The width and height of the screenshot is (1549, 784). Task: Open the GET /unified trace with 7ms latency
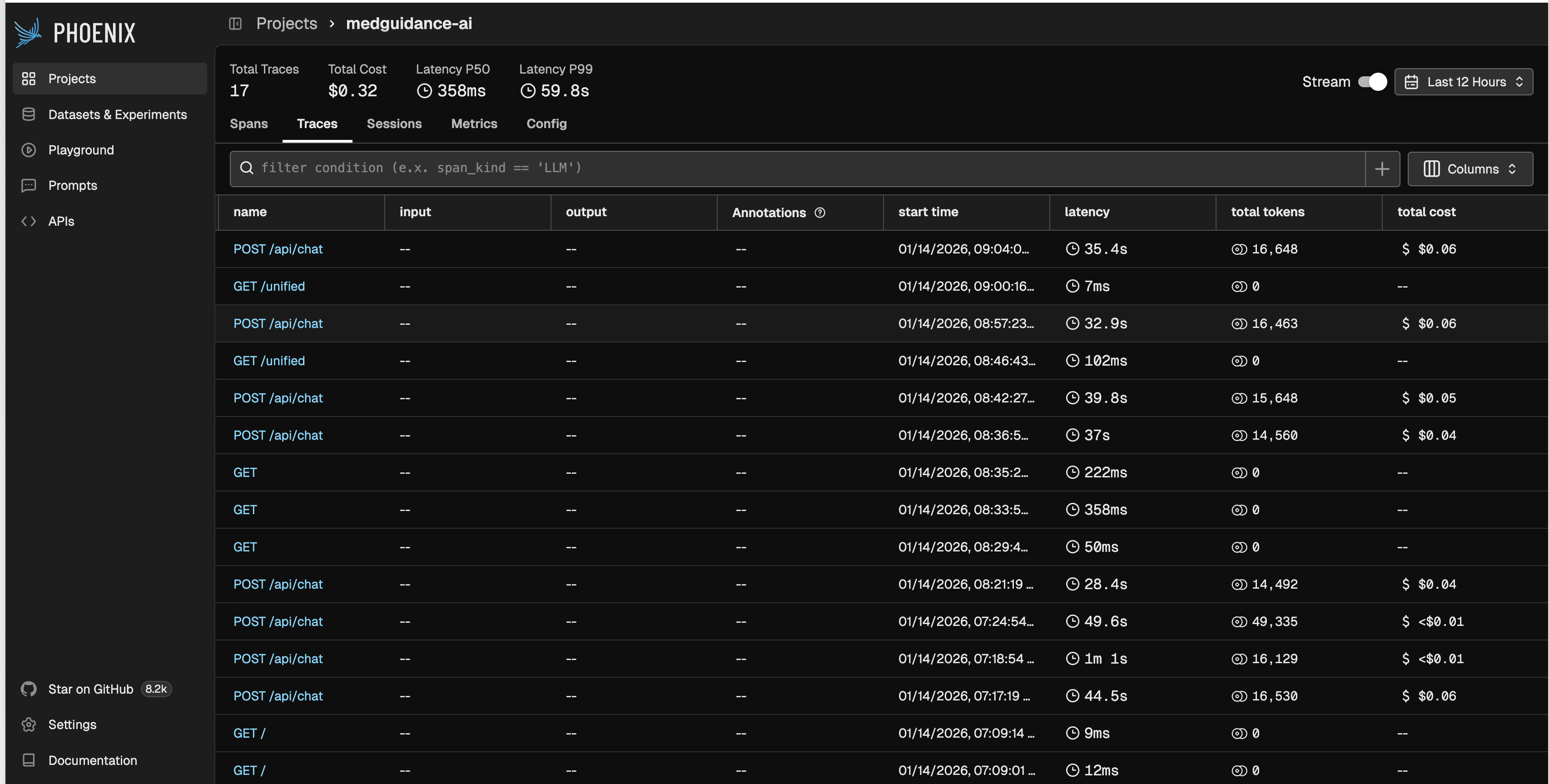pos(269,286)
